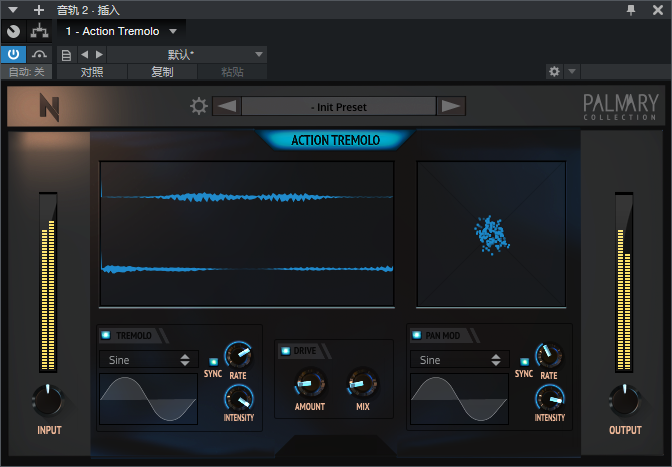Viewport: 672px width, 467px height.
Task: Click the Pan Mod RATE knob
Action: pos(549,355)
